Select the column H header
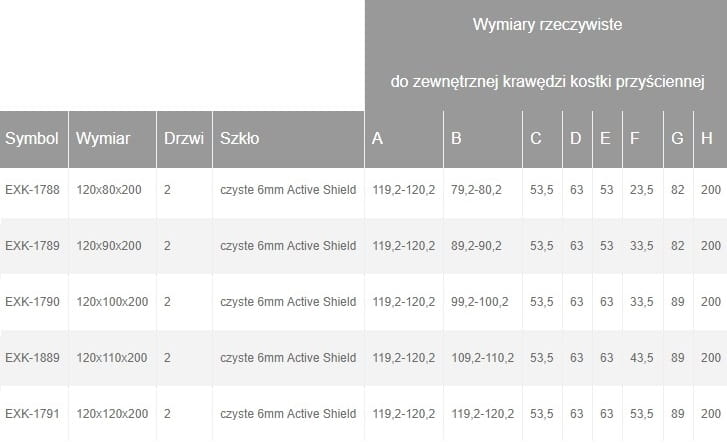Viewport: 727px width, 443px height. point(707,139)
